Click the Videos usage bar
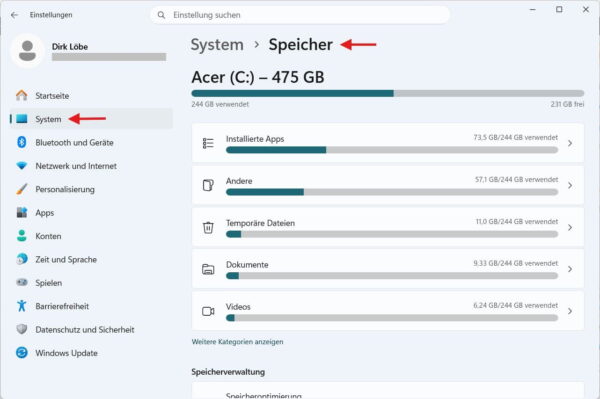This screenshot has height=399, width=600. coord(392,318)
